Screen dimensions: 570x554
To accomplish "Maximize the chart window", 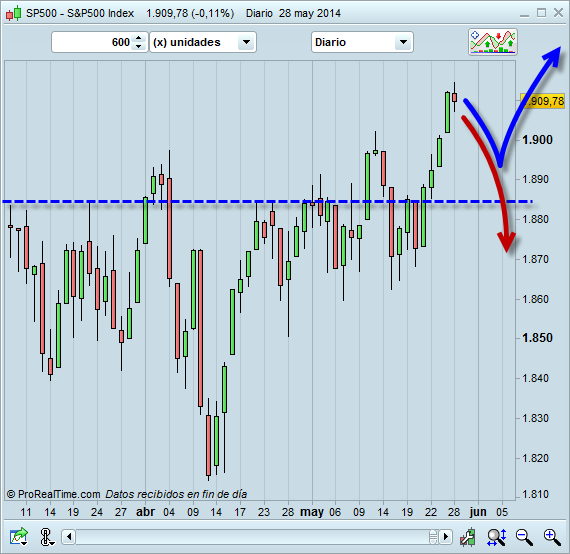I will pyautogui.click(x=541, y=13).
